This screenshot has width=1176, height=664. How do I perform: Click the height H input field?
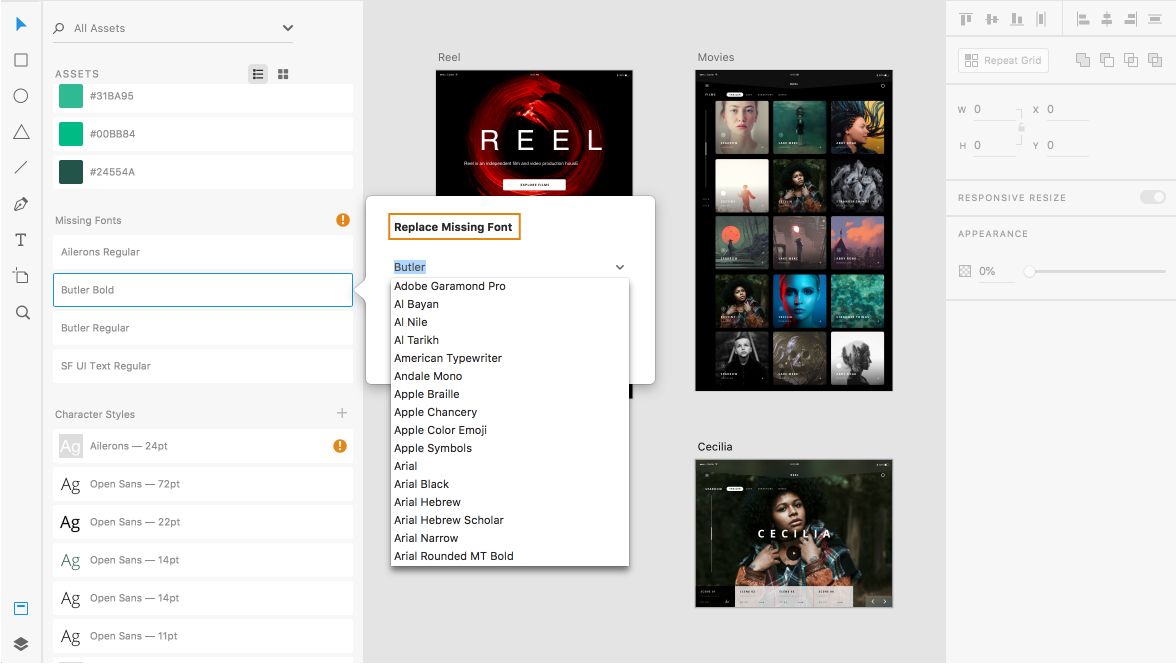[996, 146]
